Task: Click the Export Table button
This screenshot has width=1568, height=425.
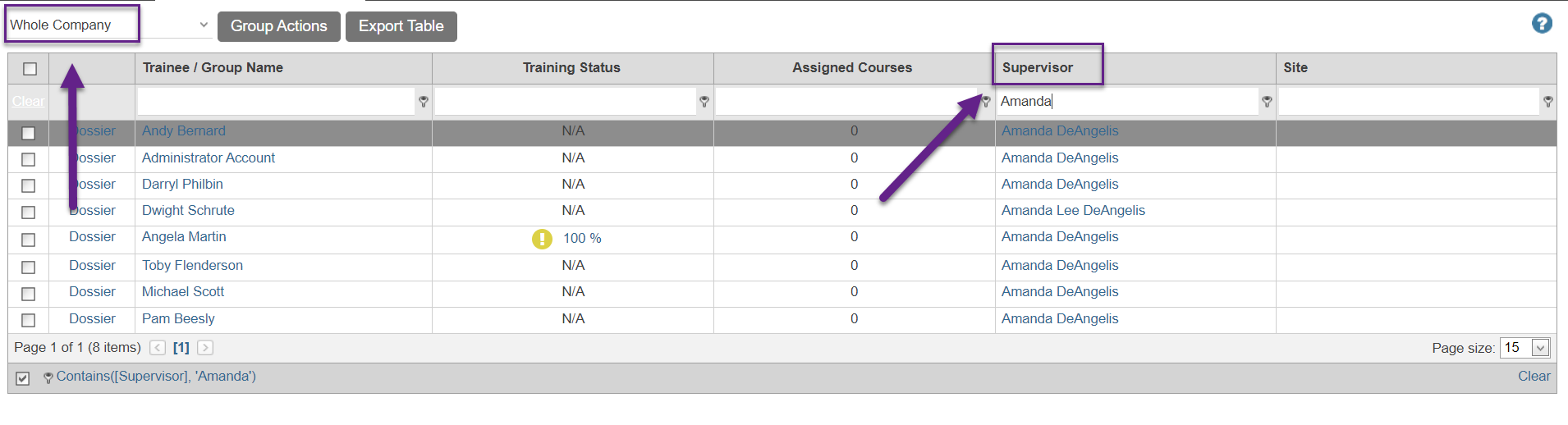Action: click(401, 26)
